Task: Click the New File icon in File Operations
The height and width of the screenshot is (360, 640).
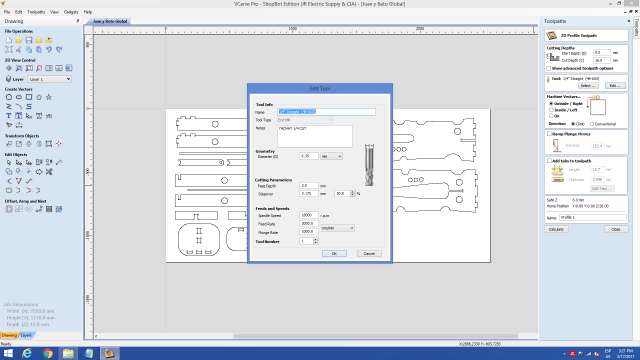Action: (9, 40)
